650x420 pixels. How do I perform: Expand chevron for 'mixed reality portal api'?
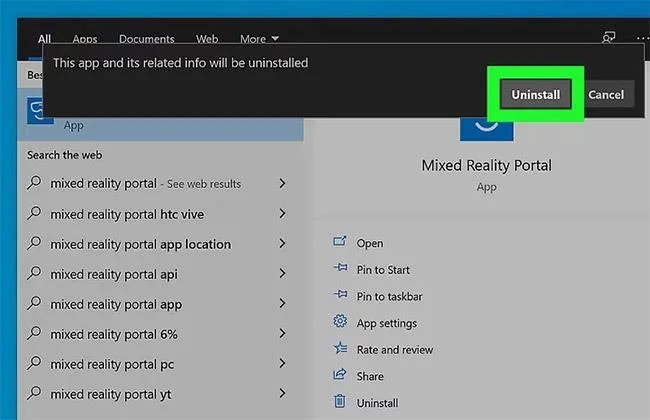pyautogui.click(x=282, y=273)
